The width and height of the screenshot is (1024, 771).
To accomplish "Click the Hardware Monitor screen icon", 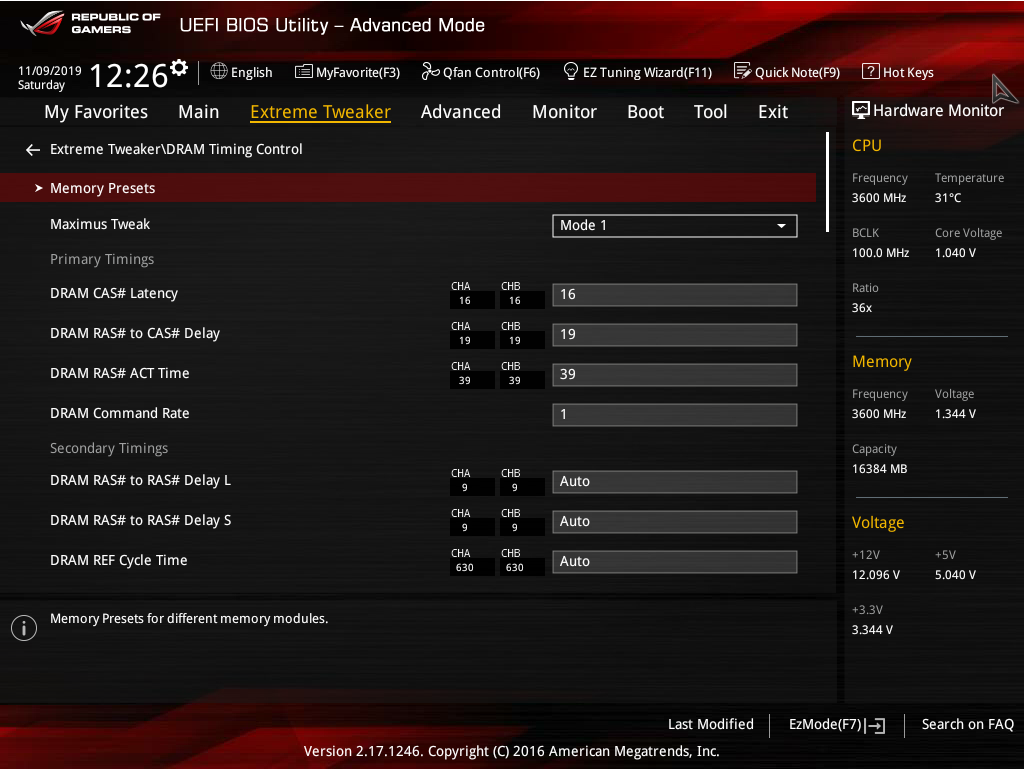I will click(x=861, y=110).
